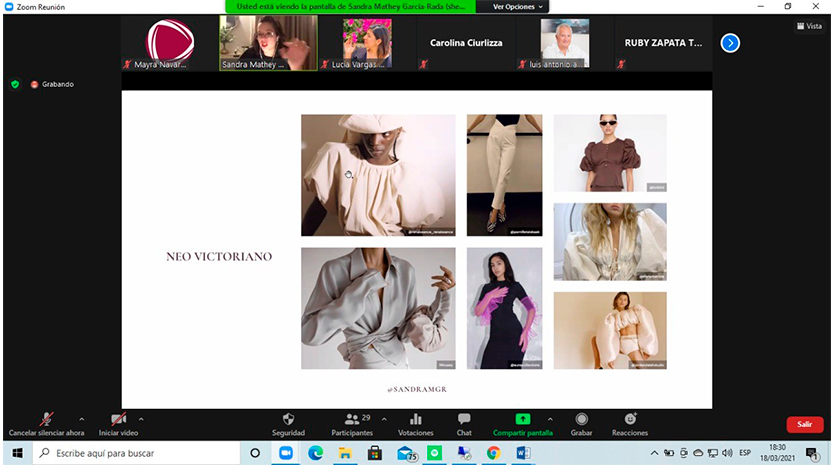This screenshot has width=835, height=465.
Task: Expand audio options arrow beside microphone
Action: pos(82,418)
